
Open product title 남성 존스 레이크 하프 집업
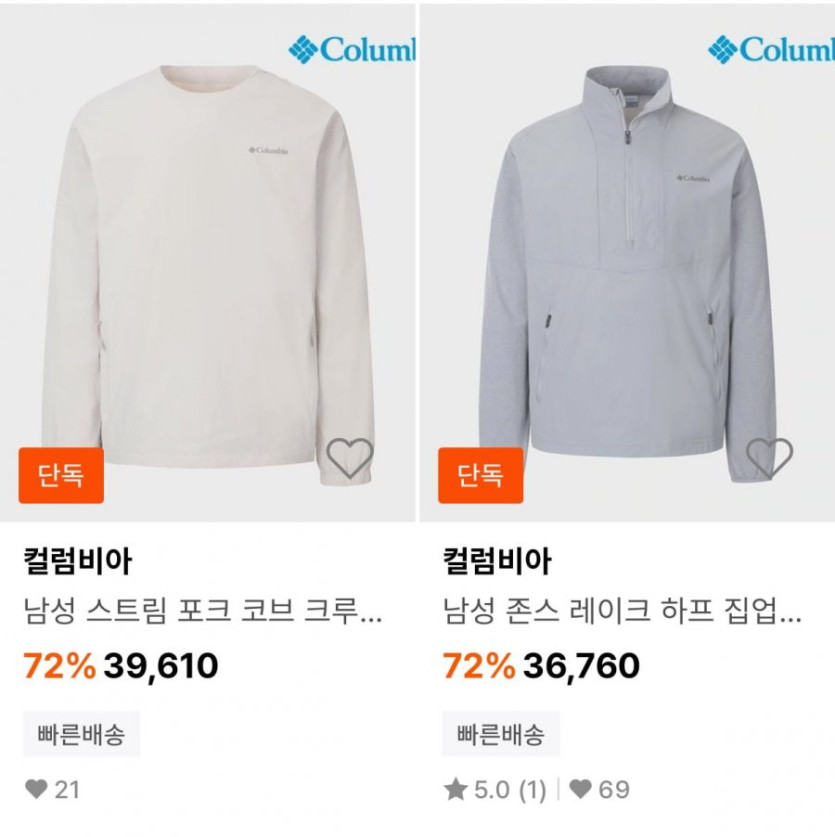(622, 611)
